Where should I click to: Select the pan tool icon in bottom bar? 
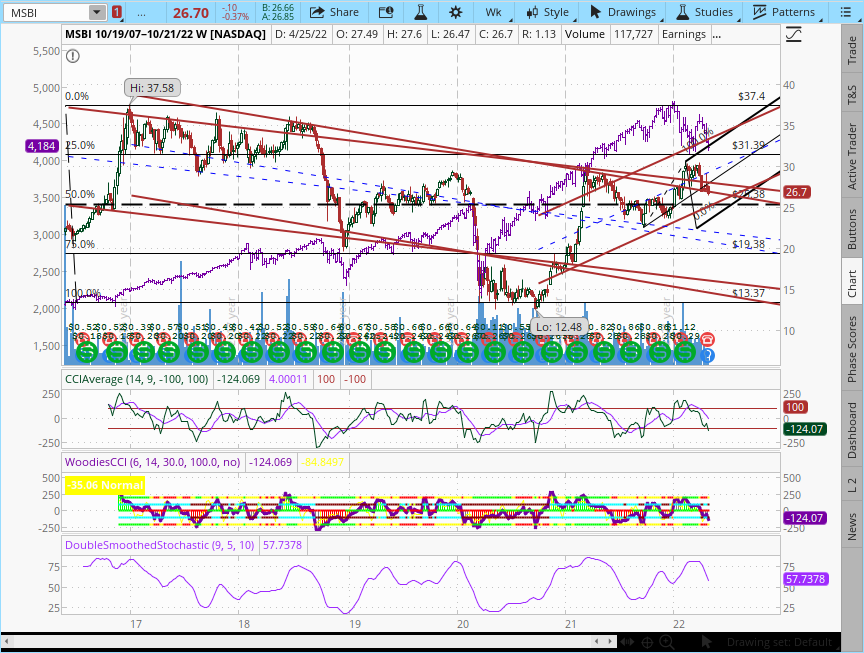(627, 642)
